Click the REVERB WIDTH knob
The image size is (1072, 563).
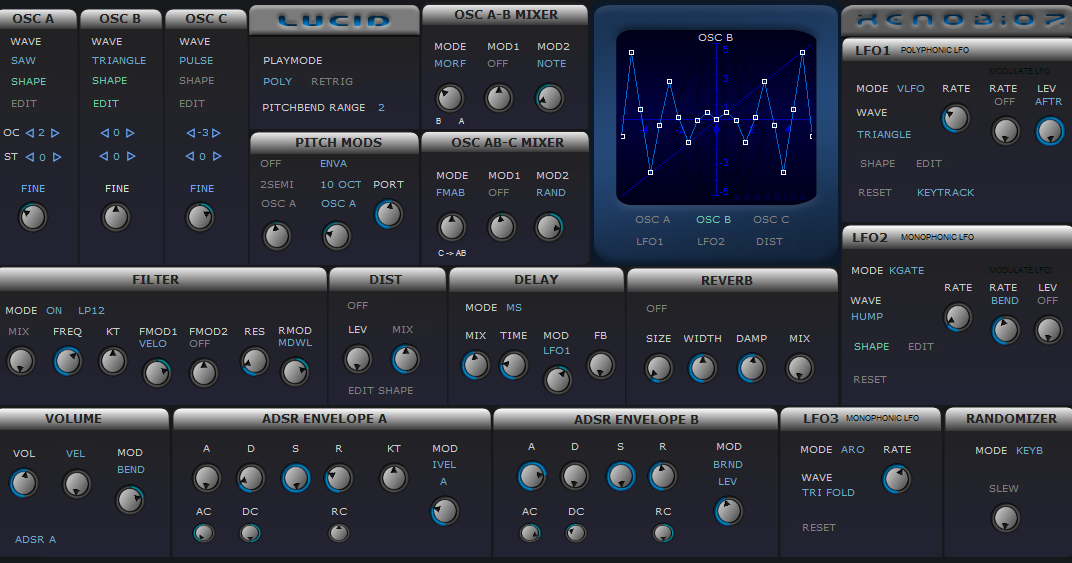pos(702,368)
